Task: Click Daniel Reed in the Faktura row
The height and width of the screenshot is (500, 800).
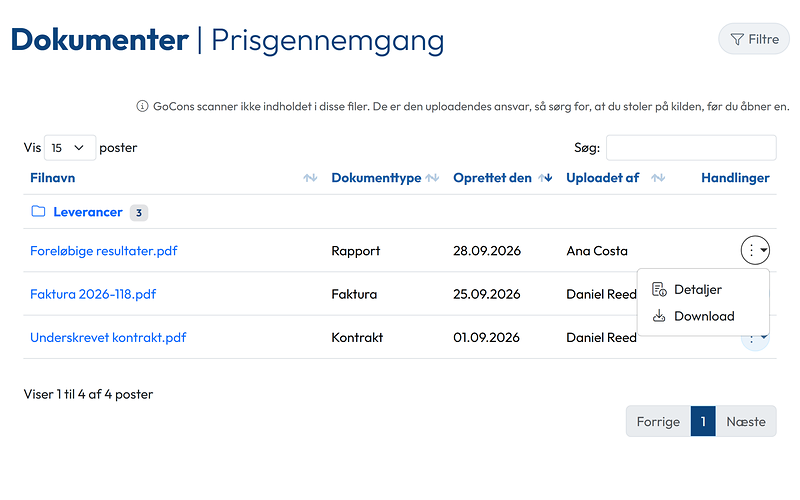Action: (602, 294)
